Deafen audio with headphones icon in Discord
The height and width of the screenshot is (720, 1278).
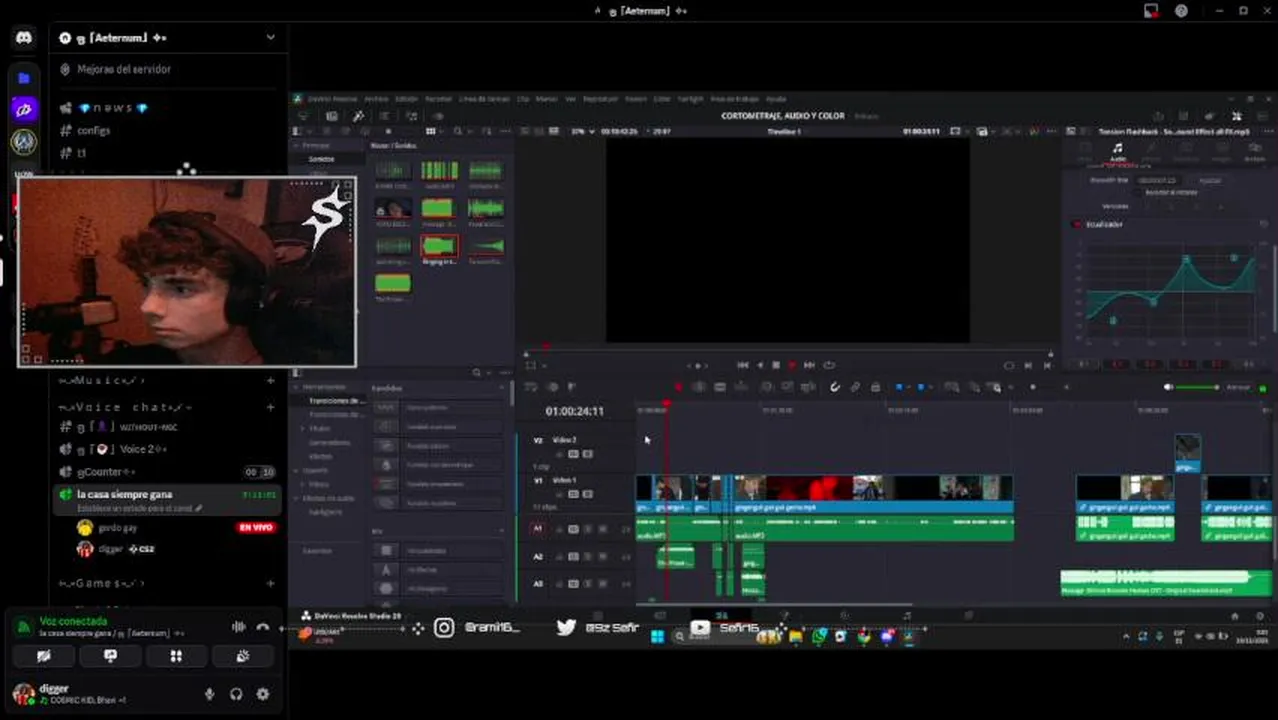coord(236,694)
